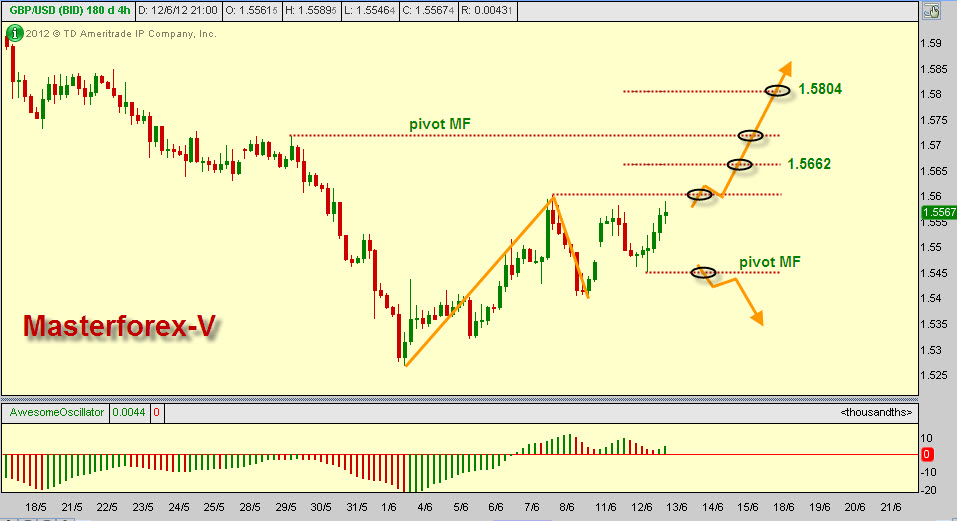The height and width of the screenshot is (521, 957).
Task: Click the R: 0.00431 range value
Action: 486,10
